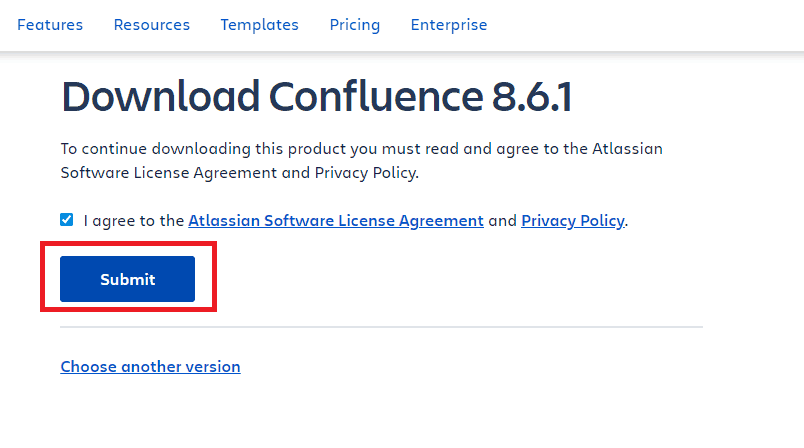
Task: Click the word "and" between the agreement links
Action: (502, 221)
